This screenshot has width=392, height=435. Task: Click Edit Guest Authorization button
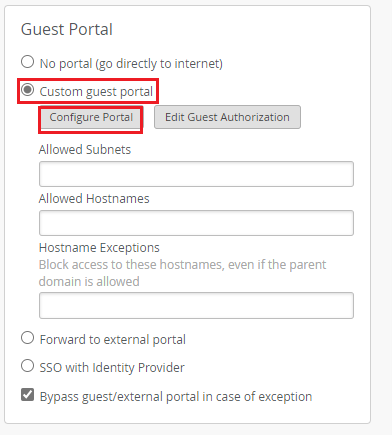click(x=227, y=117)
